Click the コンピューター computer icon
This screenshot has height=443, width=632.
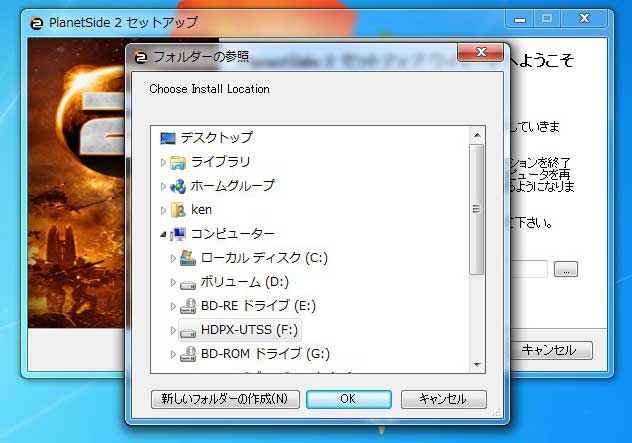pyautogui.click(x=178, y=234)
